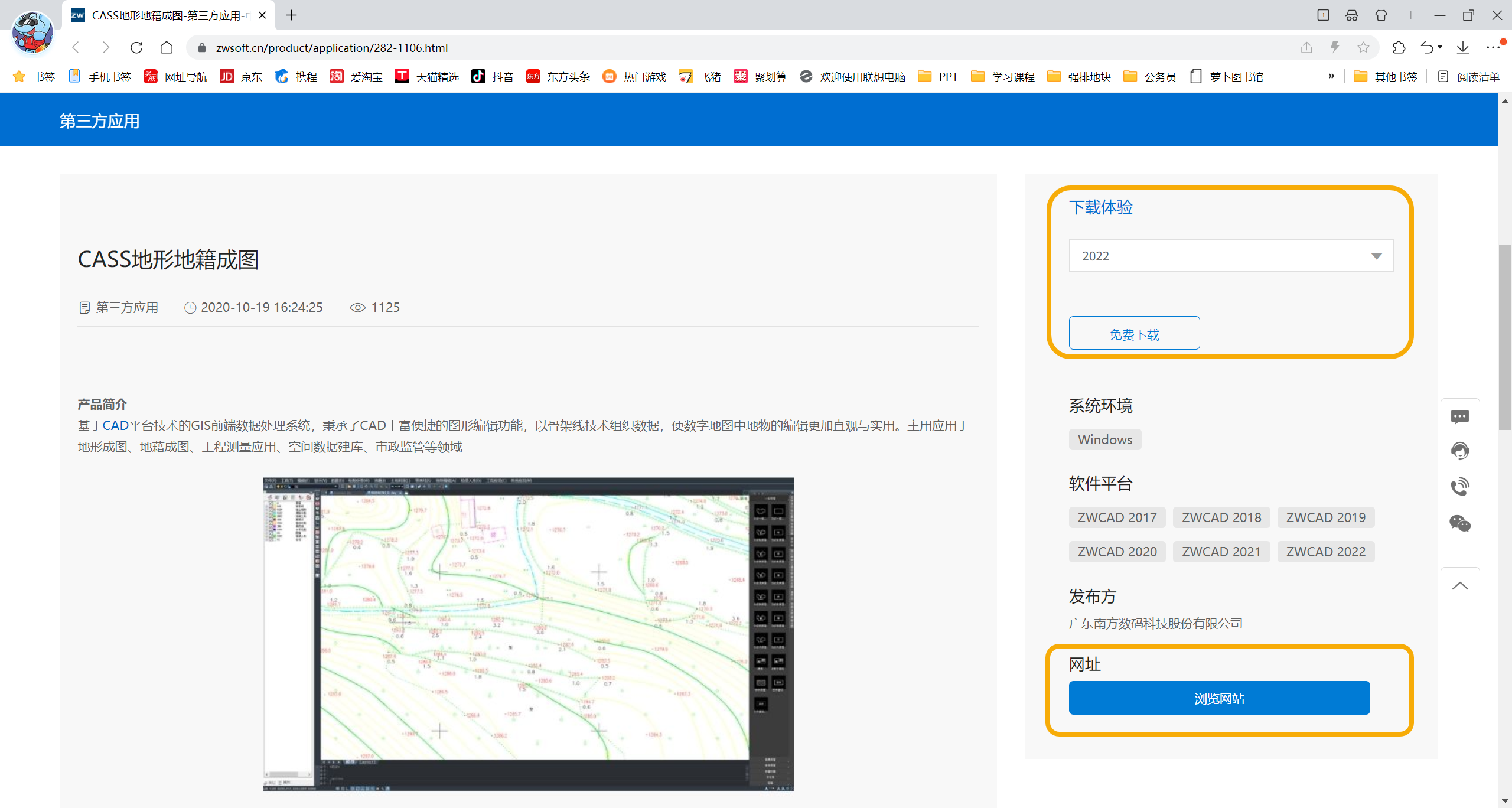Open the 爱淘宝 bookmark
The height and width of the screenshot is (808, 1512).
[356, 76]
